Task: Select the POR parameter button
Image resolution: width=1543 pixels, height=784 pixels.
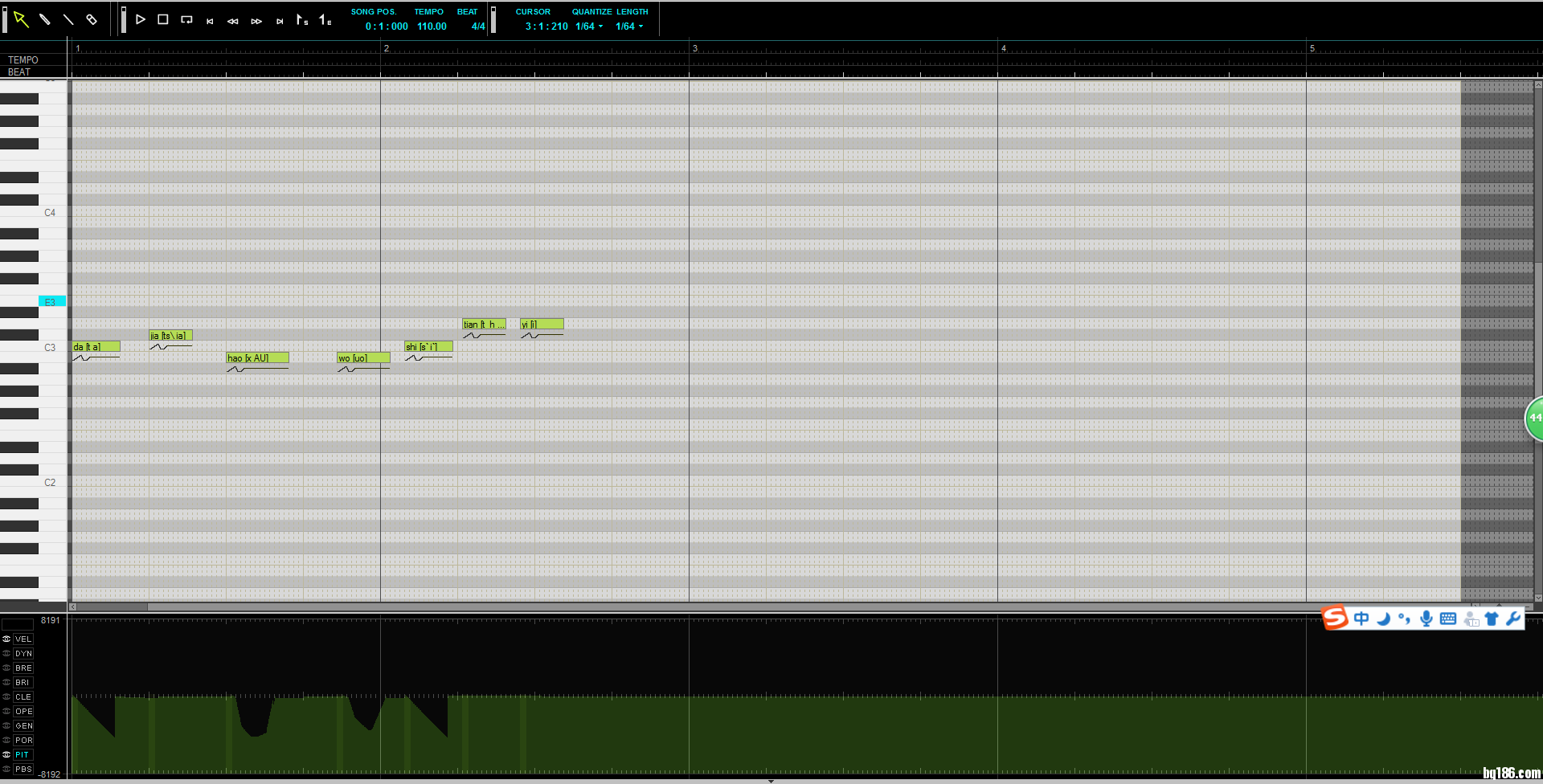Action: [x=23, y=741]
